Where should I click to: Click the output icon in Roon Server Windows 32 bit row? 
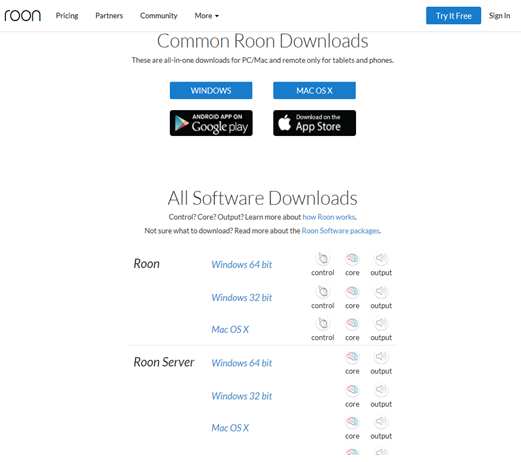pos(381,390)
